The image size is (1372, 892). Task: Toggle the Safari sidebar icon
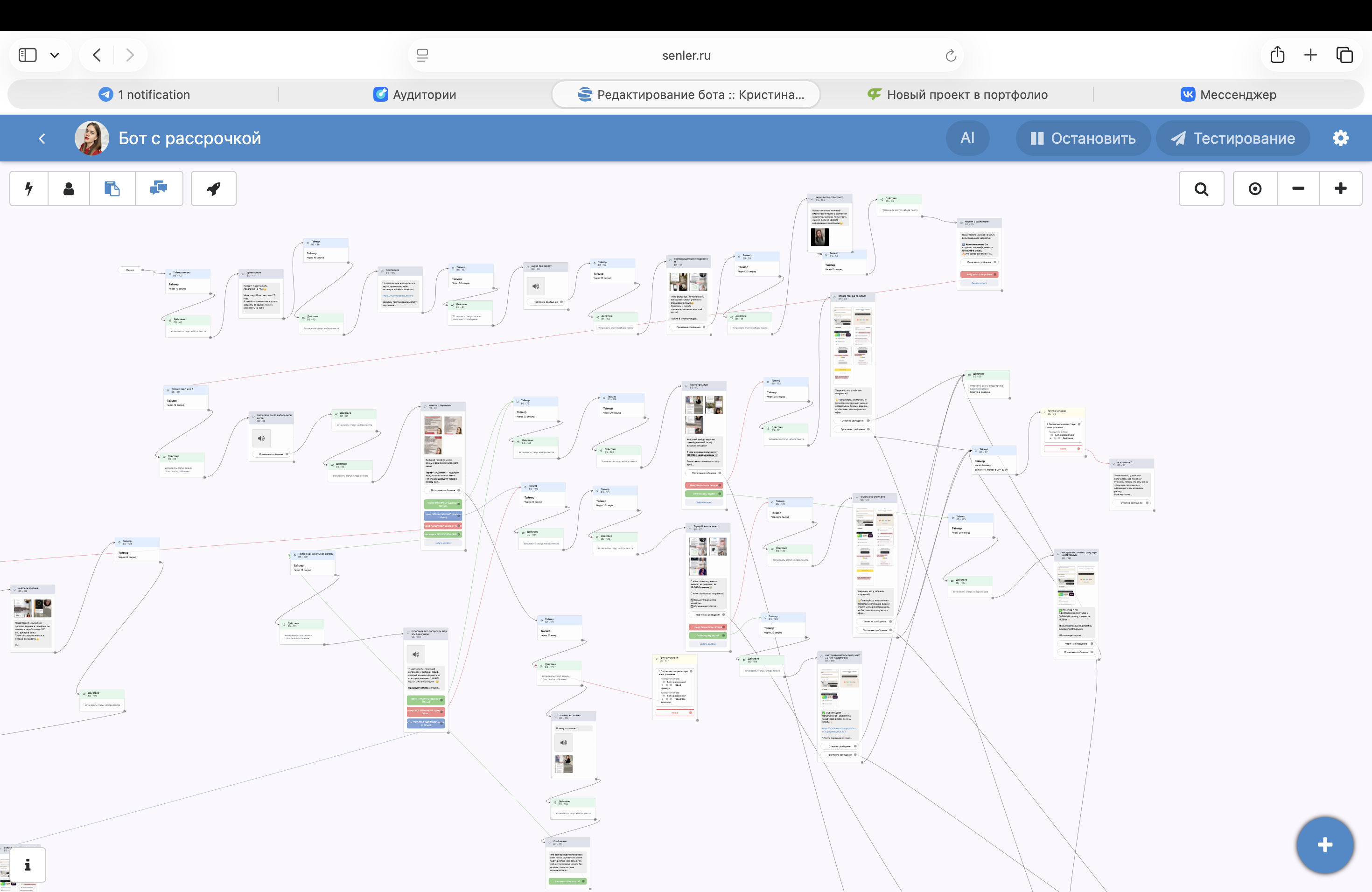[28, 56]
